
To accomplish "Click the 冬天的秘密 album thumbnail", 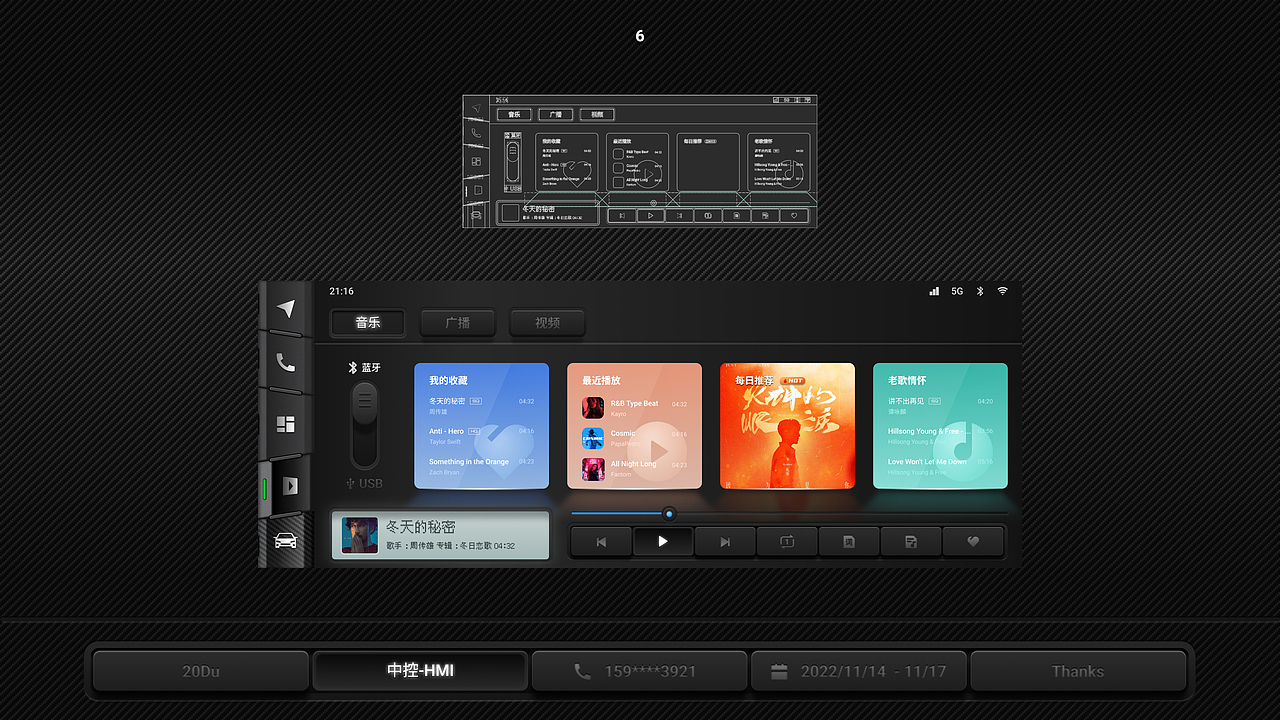I will [x=359, y=535].
